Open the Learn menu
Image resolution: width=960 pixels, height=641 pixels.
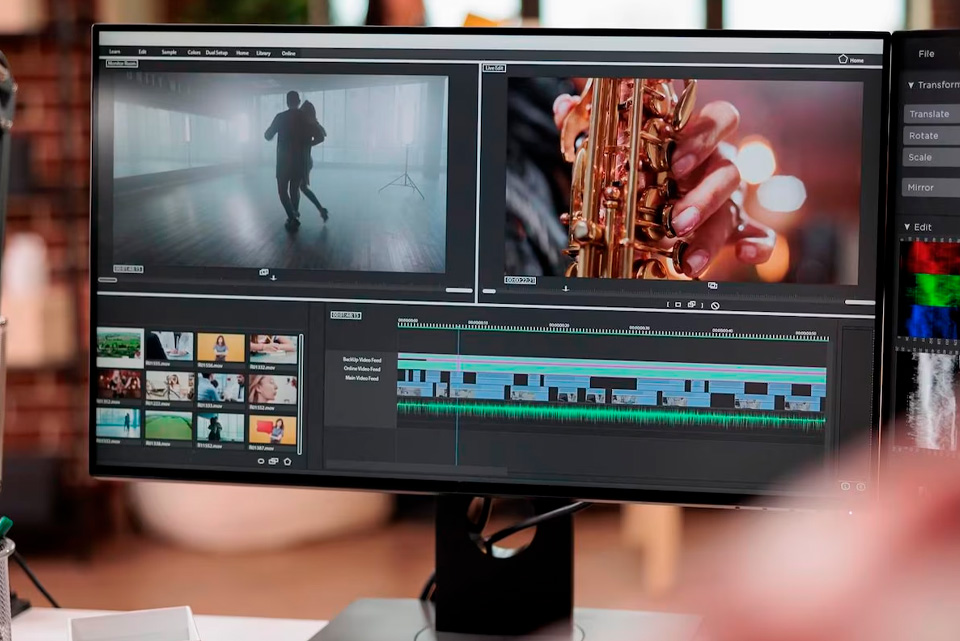pyautogui.click(x=114, y=51)
